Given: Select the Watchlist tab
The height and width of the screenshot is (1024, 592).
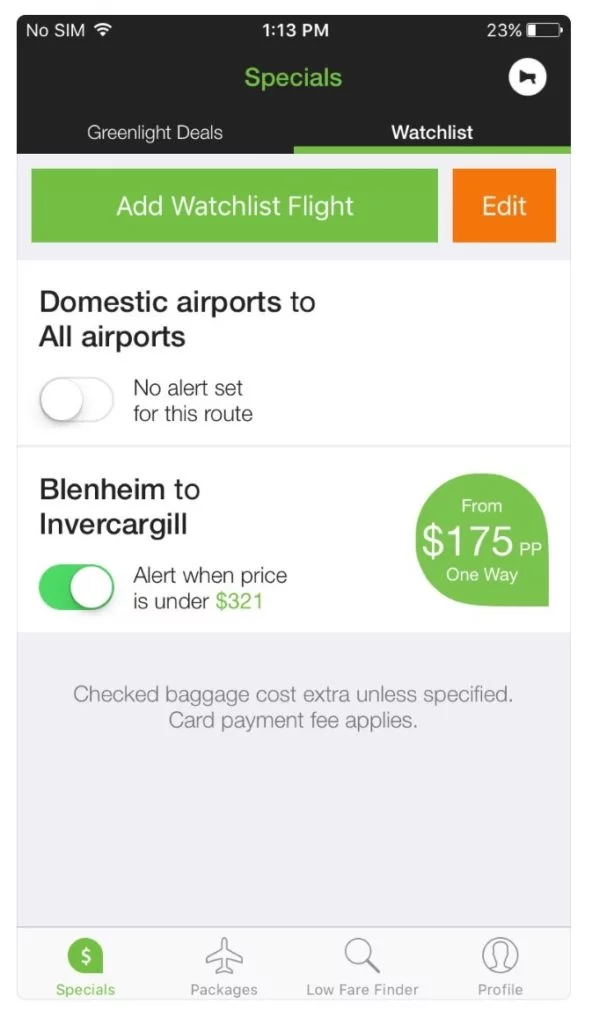Looking at the screenshot, I should pos(432,133).
